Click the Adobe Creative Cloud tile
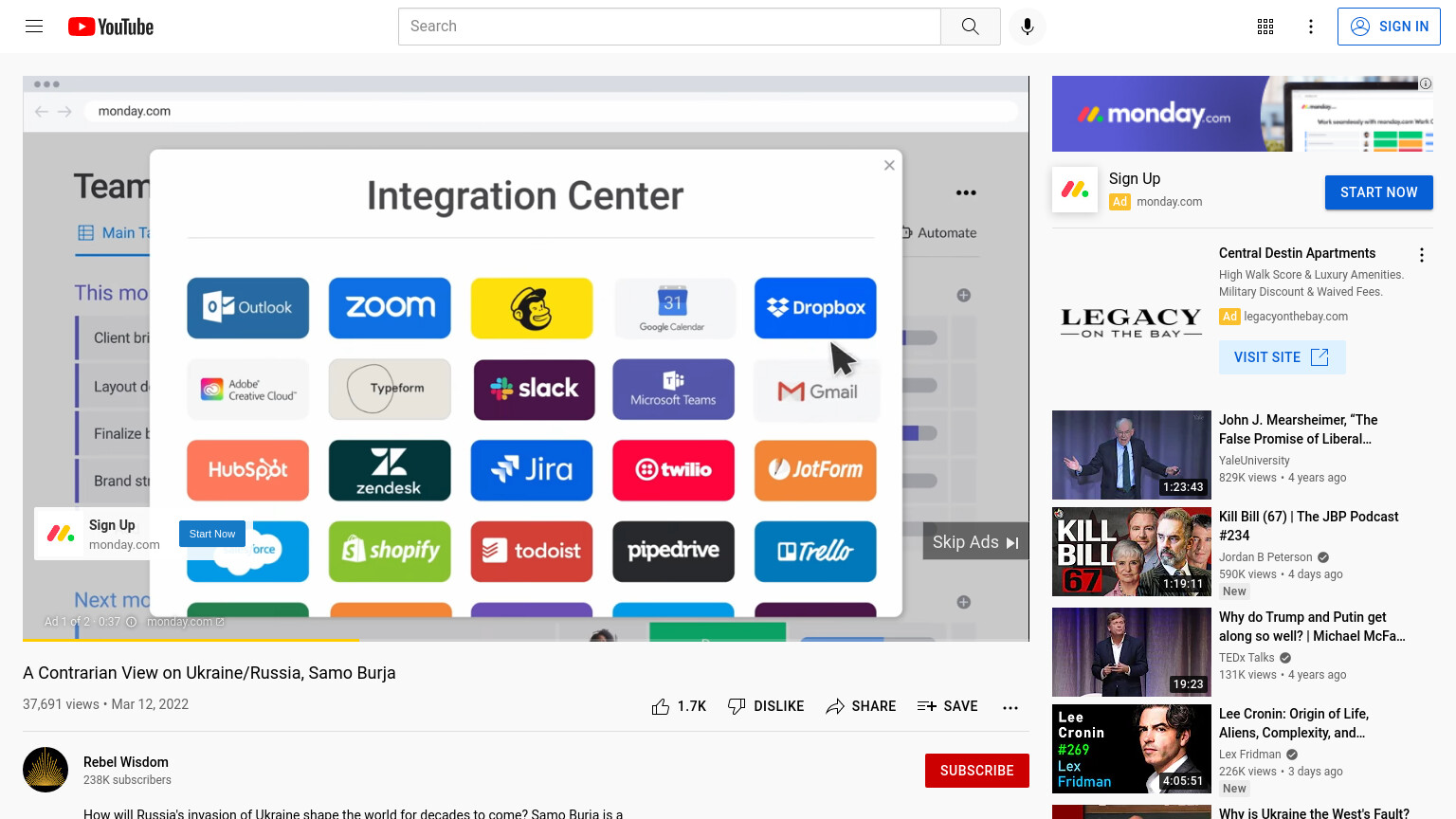The image size is (1456, 819). coord(248,389)
